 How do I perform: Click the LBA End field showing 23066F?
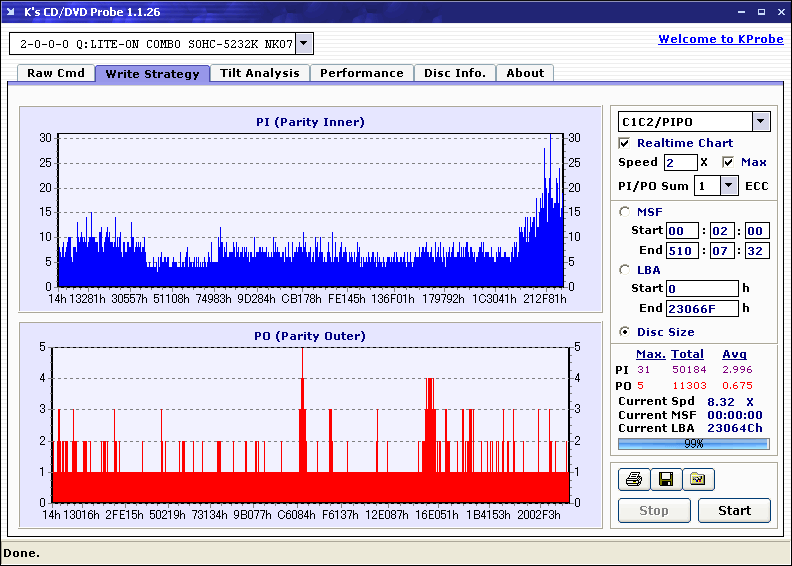coord(702,308)
